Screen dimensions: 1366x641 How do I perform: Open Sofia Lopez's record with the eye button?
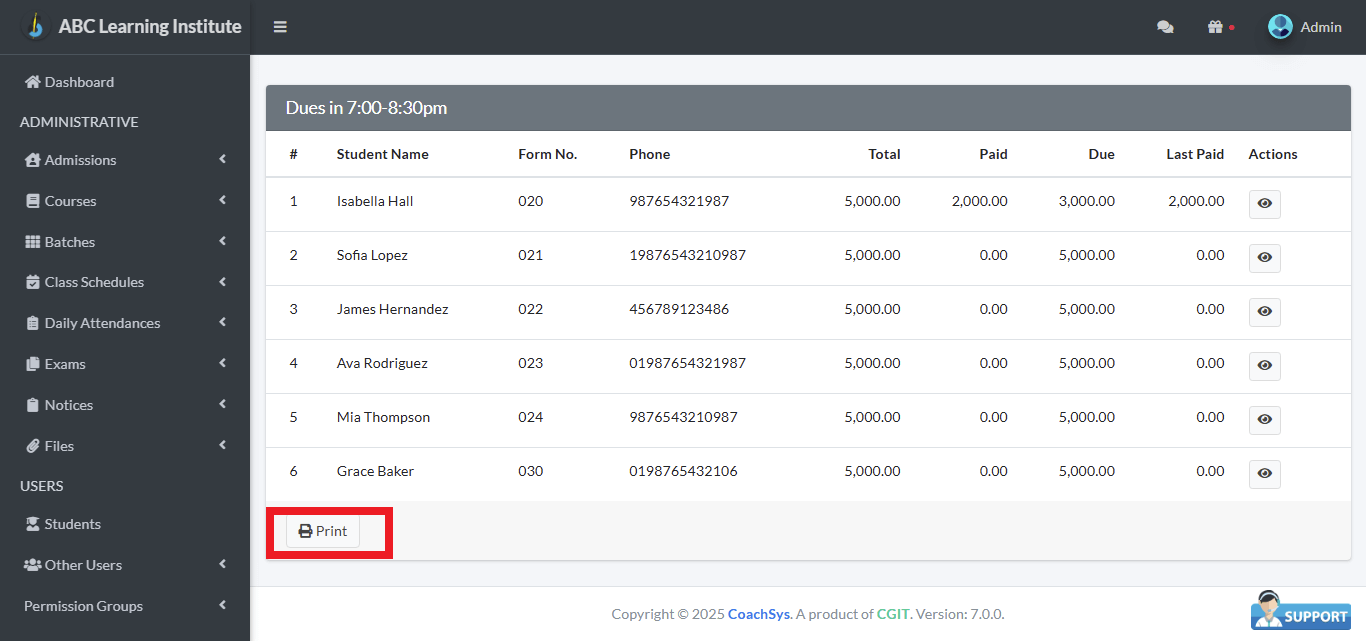(1264, 258)
